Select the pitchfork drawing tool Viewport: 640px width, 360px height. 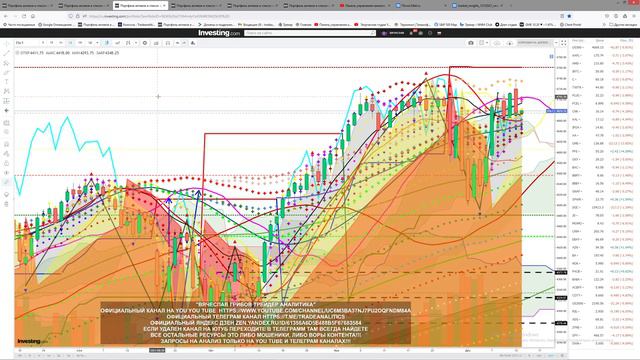[x=6, y=63]
